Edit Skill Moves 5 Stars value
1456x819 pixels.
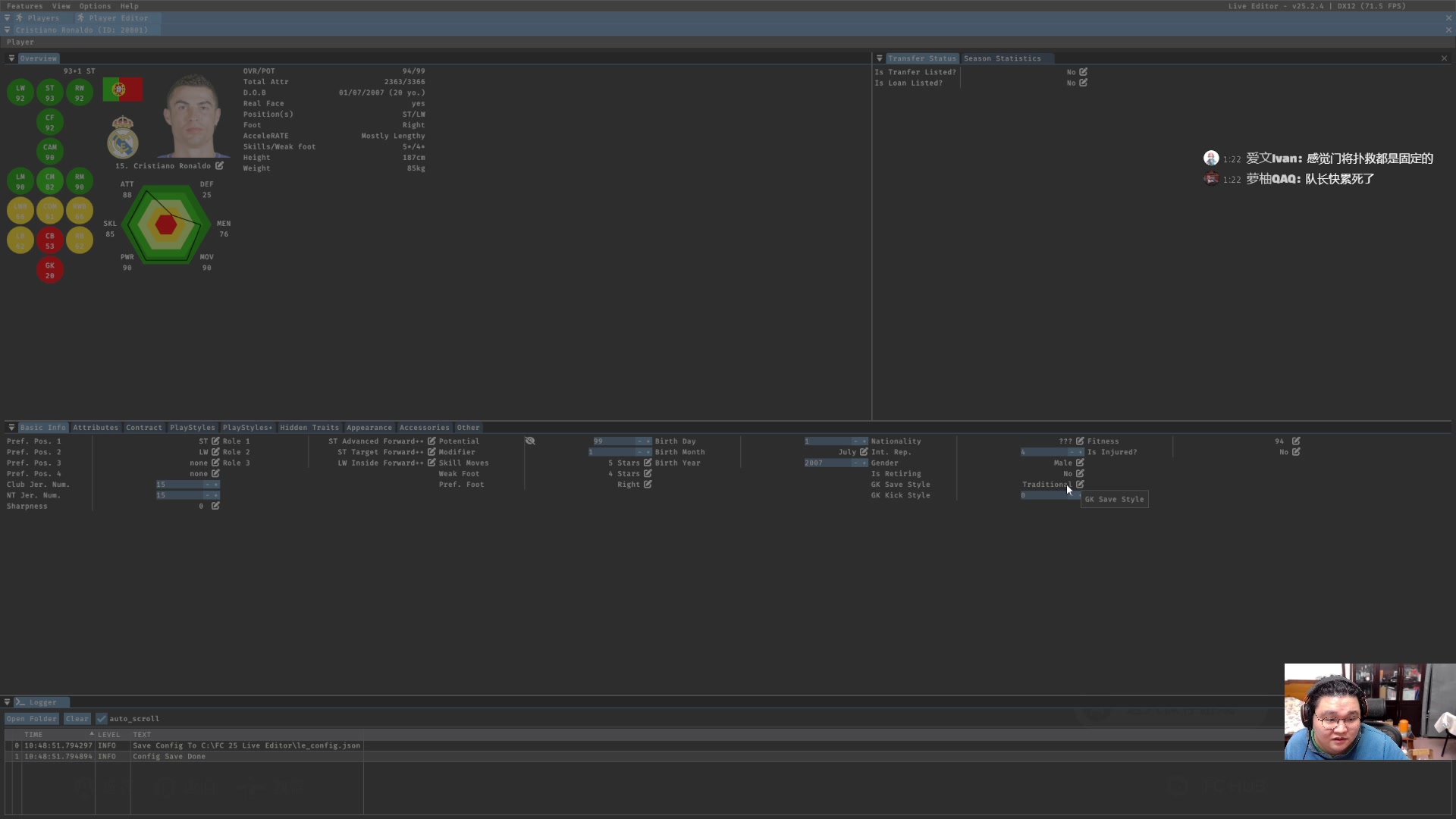tap(648, 463)
